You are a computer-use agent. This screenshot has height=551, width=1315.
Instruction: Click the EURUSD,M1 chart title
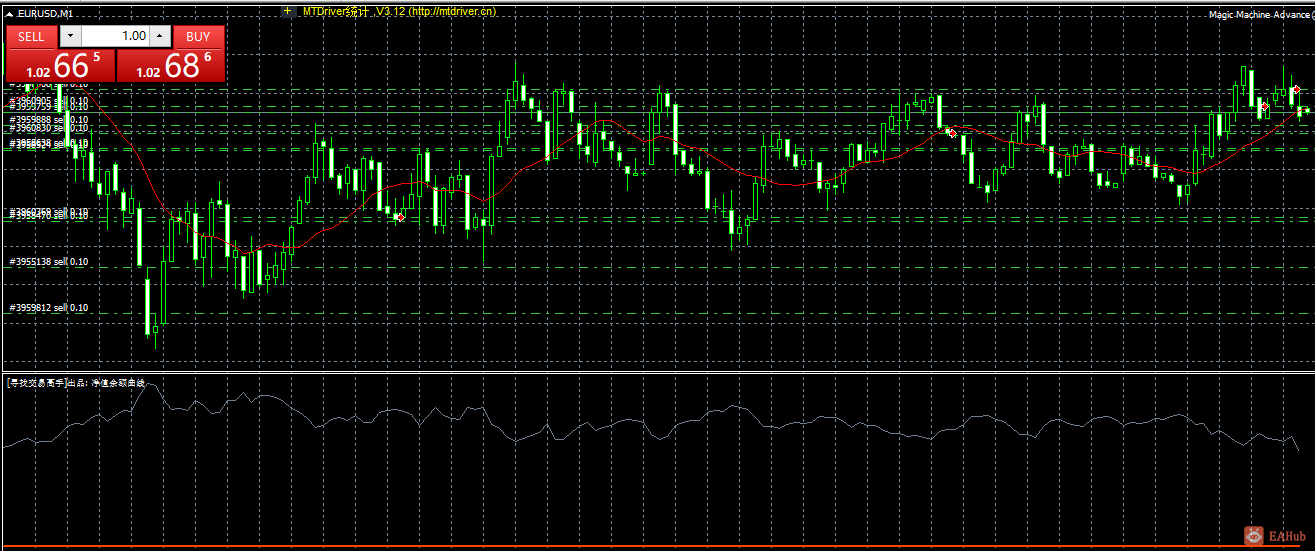[x=45, y=13]
